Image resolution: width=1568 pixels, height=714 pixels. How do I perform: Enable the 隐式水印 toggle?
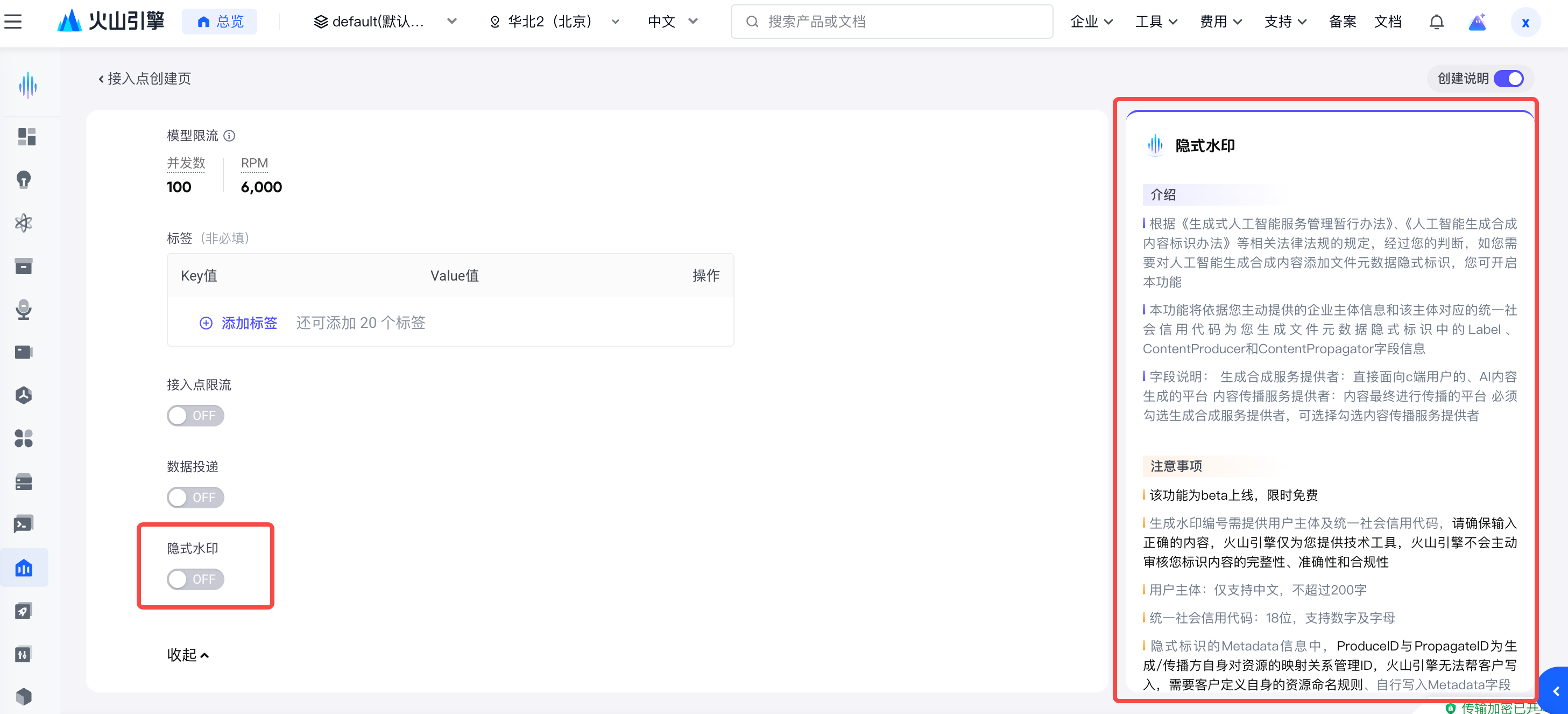click(x=195, y=579)
